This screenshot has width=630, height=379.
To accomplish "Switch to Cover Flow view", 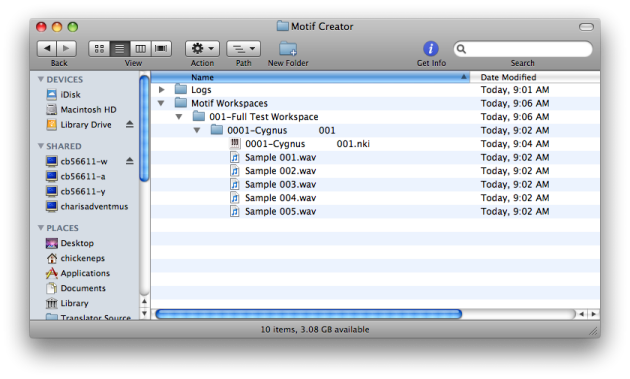I will 161,49.
